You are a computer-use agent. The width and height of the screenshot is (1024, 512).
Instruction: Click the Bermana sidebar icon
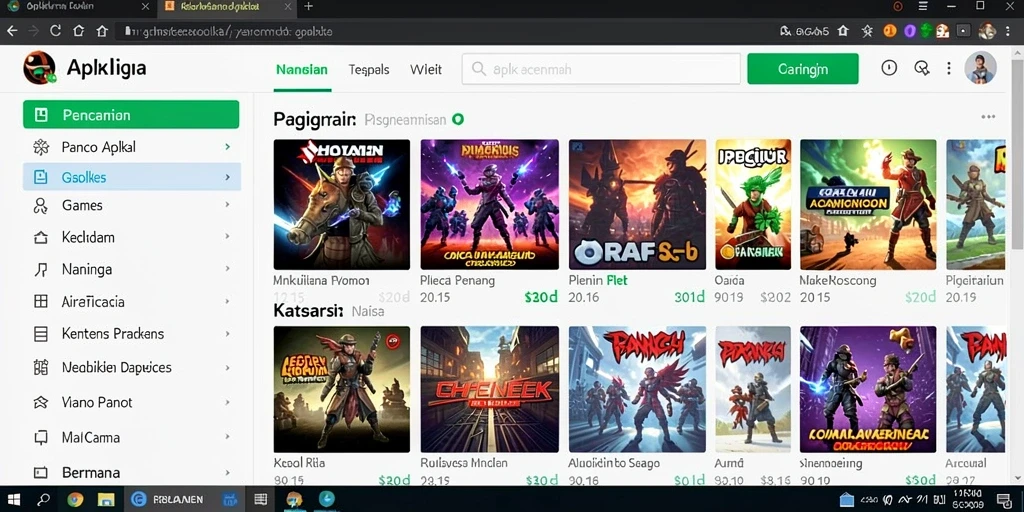click(40, 472)
